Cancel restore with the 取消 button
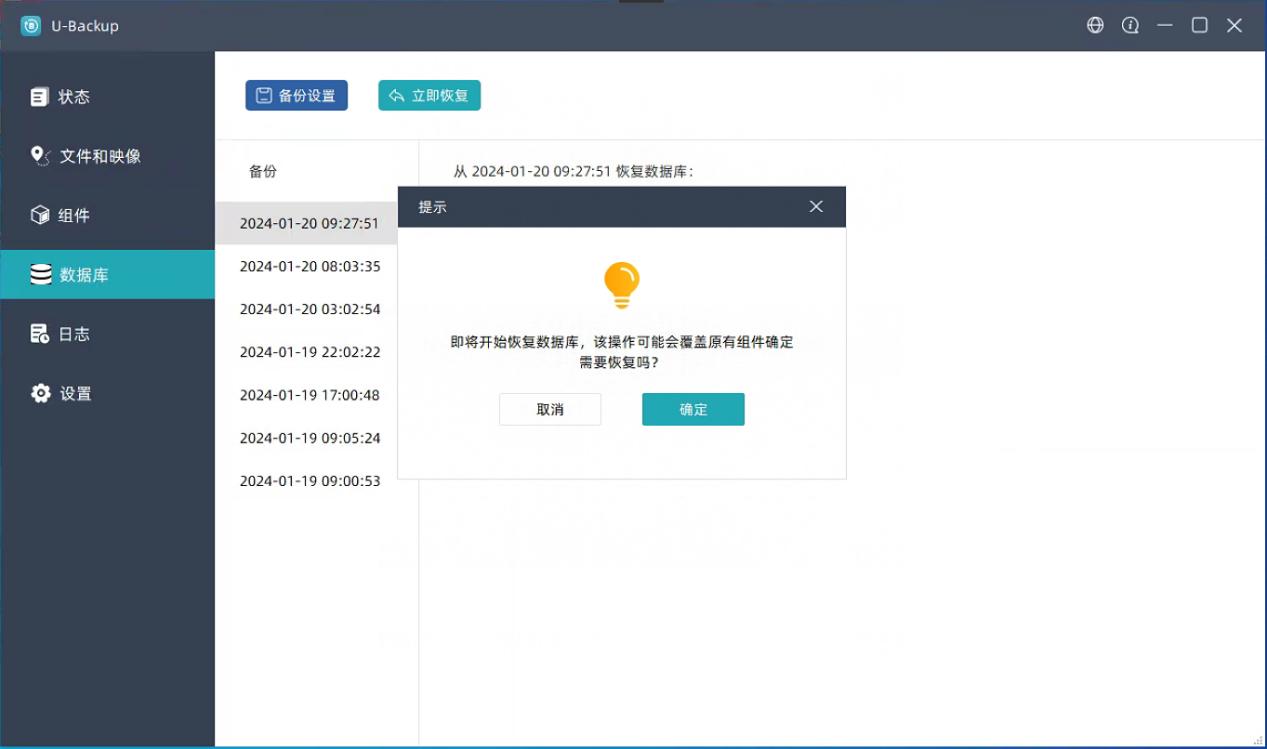Image resolution: width=1267 pixels, height=749 pixels. [550, 409]
